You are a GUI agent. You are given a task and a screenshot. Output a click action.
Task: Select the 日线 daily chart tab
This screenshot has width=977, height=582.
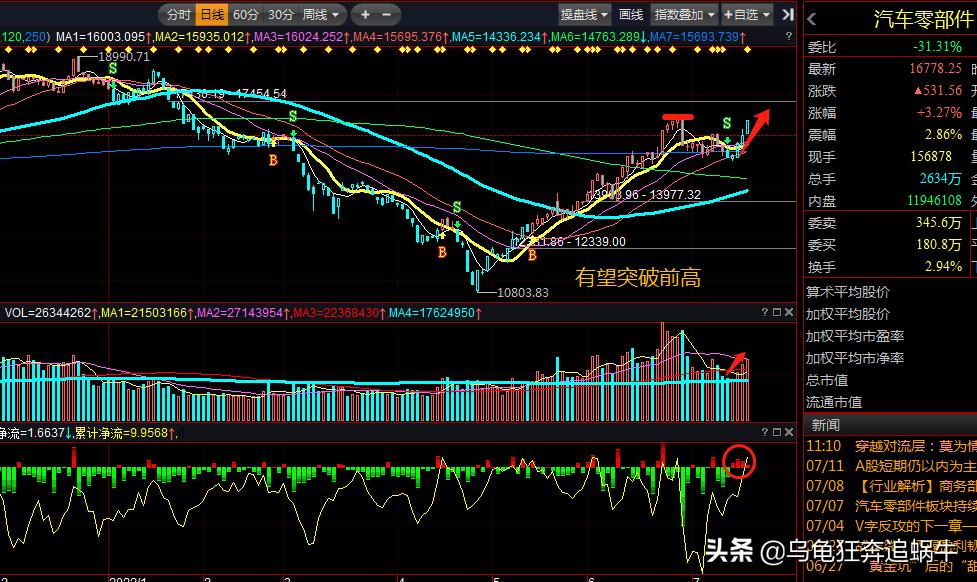212,14
